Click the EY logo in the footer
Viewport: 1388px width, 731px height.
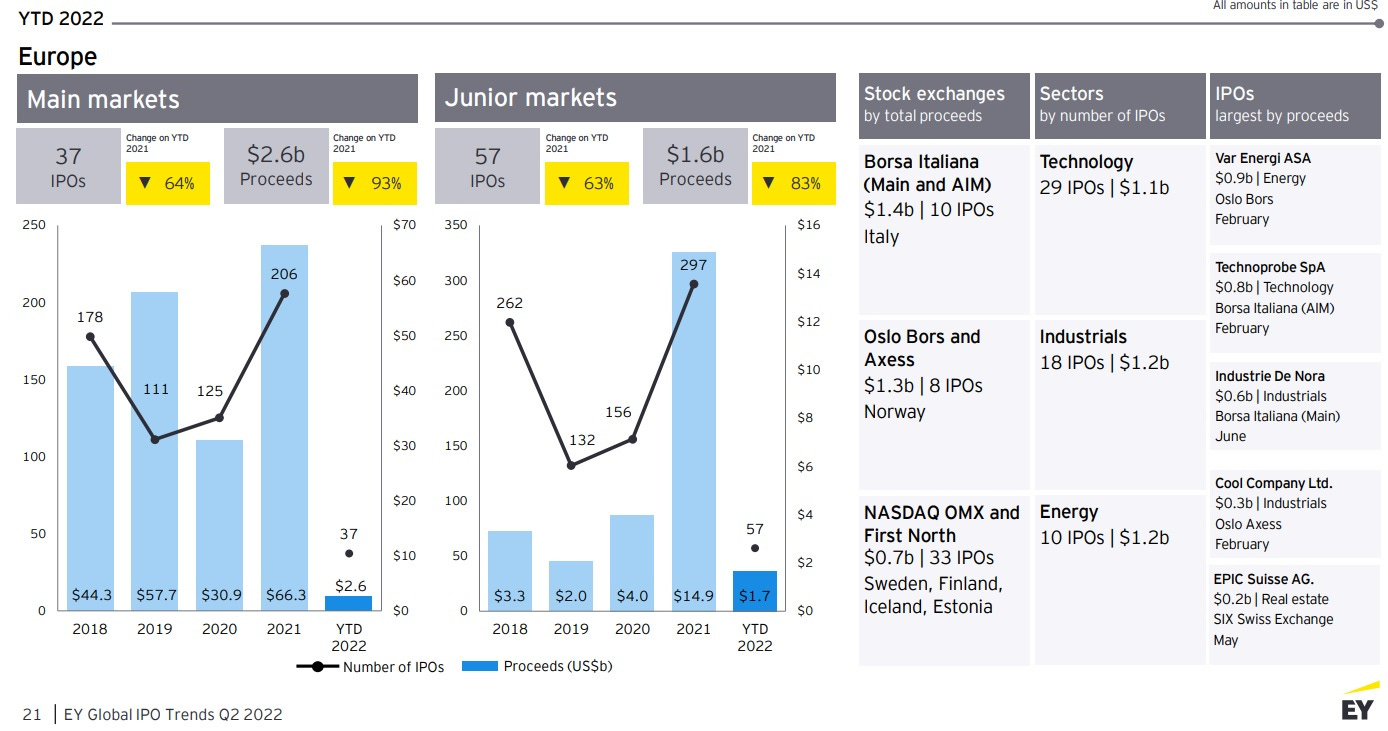[x=1359, y=701]
